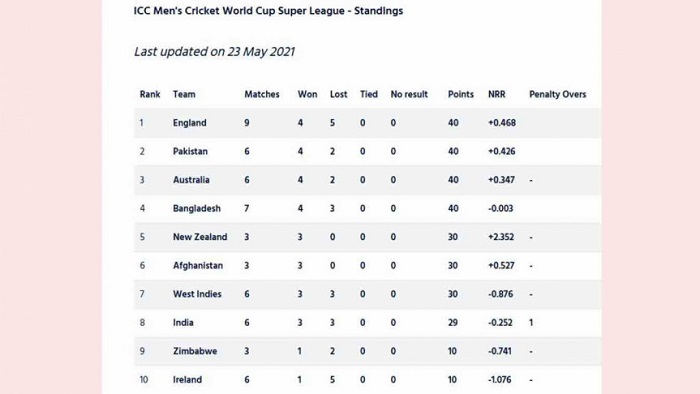Click the Rank column header
The image size is (700, 394).
150,94
